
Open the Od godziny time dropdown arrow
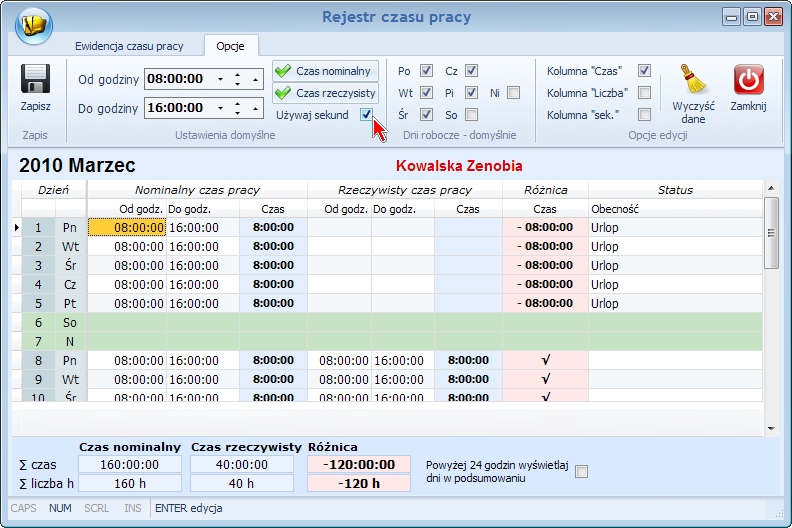pos(220,79)
